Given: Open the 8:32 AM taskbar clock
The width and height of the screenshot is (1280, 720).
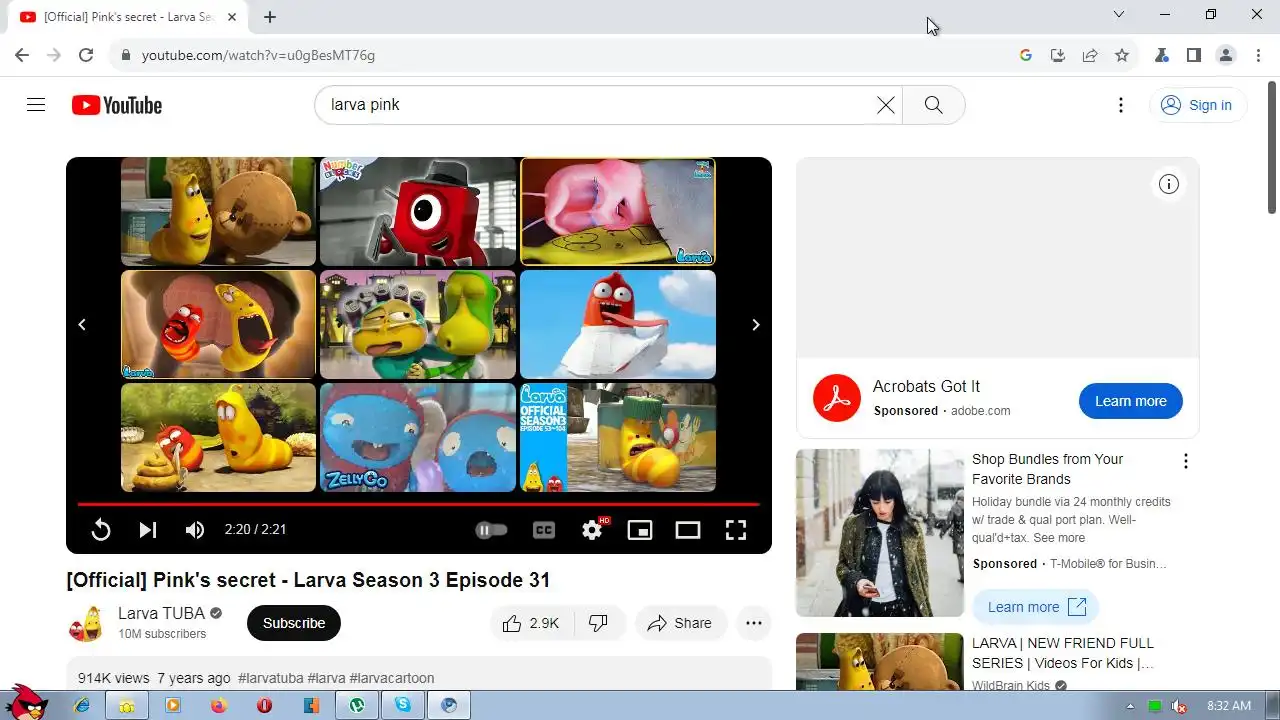Looking at the screenshot, I should 1229,706.
